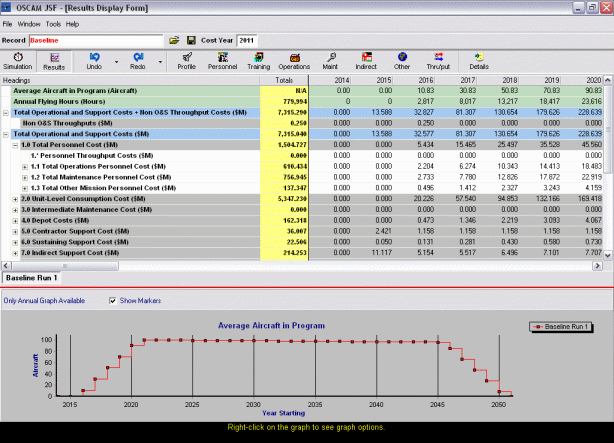Click the open folder icon beside Record

tap(174, 40)
